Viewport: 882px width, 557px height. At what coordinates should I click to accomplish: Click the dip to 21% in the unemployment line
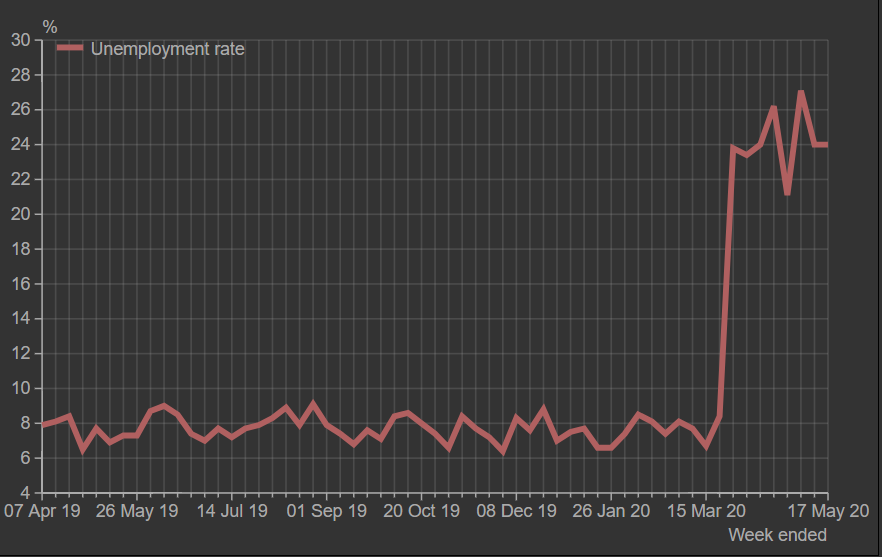pyautogui.click(x=787, y=195)
